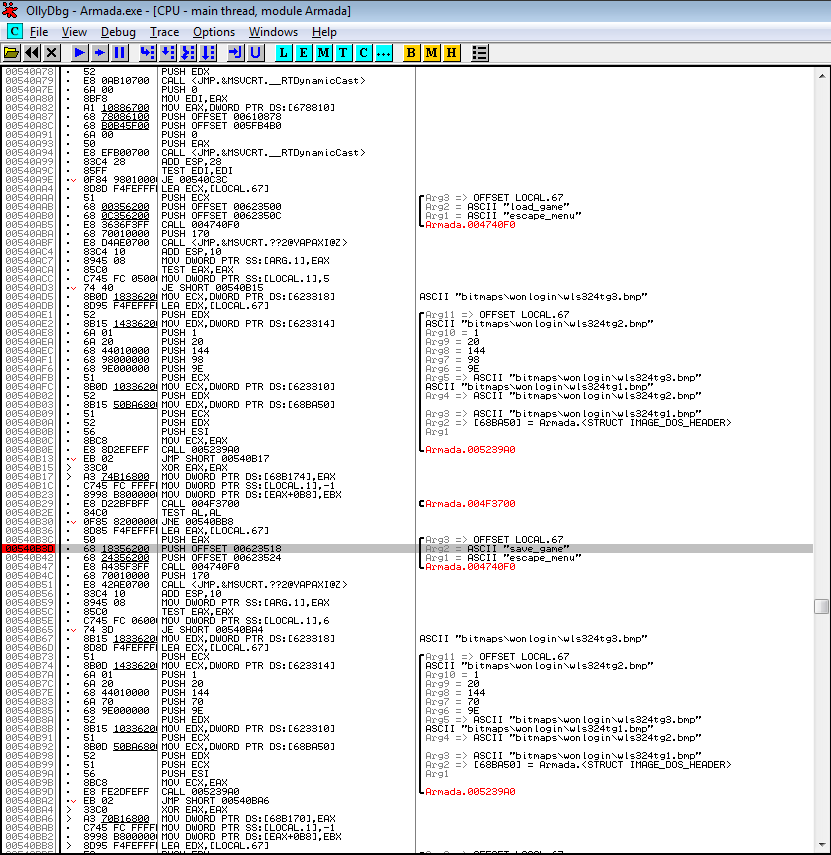831x855 pixels.
Task: Click the Armada.004F3700 comment
Action: coord(470,503)
